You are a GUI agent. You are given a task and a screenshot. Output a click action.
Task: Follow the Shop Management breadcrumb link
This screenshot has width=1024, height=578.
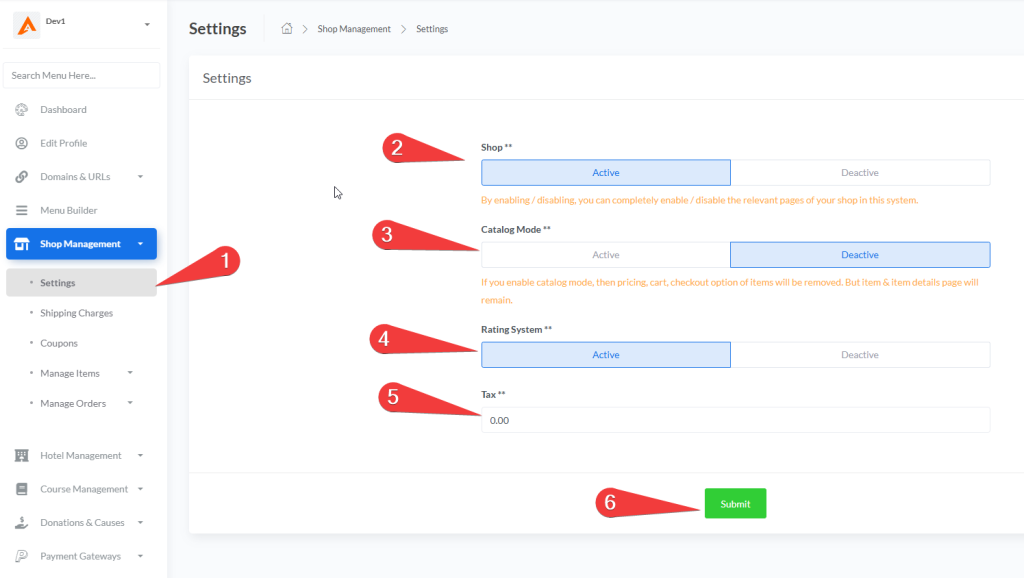tap(354, 29)
